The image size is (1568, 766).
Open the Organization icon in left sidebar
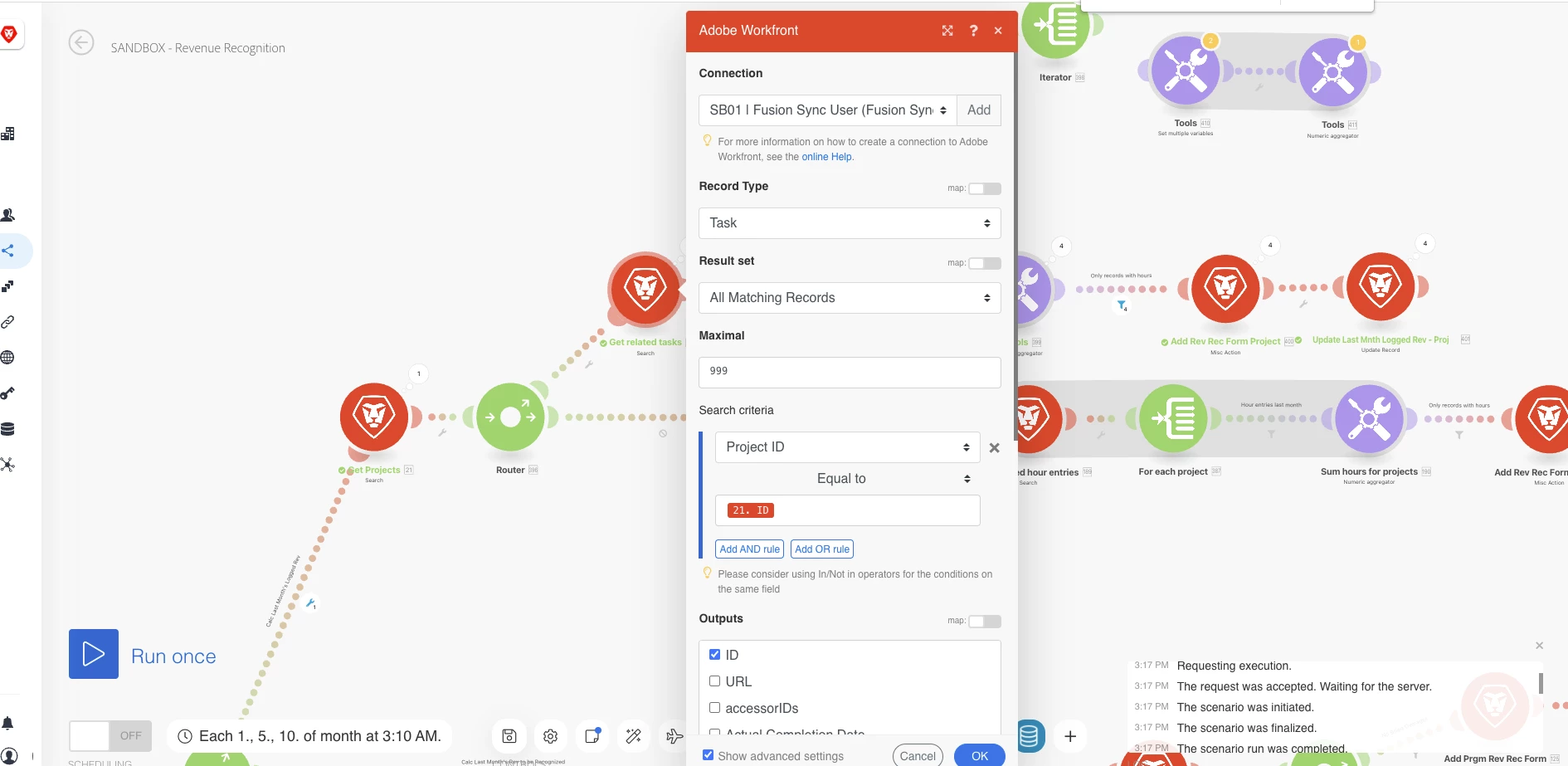pos(7,134)
